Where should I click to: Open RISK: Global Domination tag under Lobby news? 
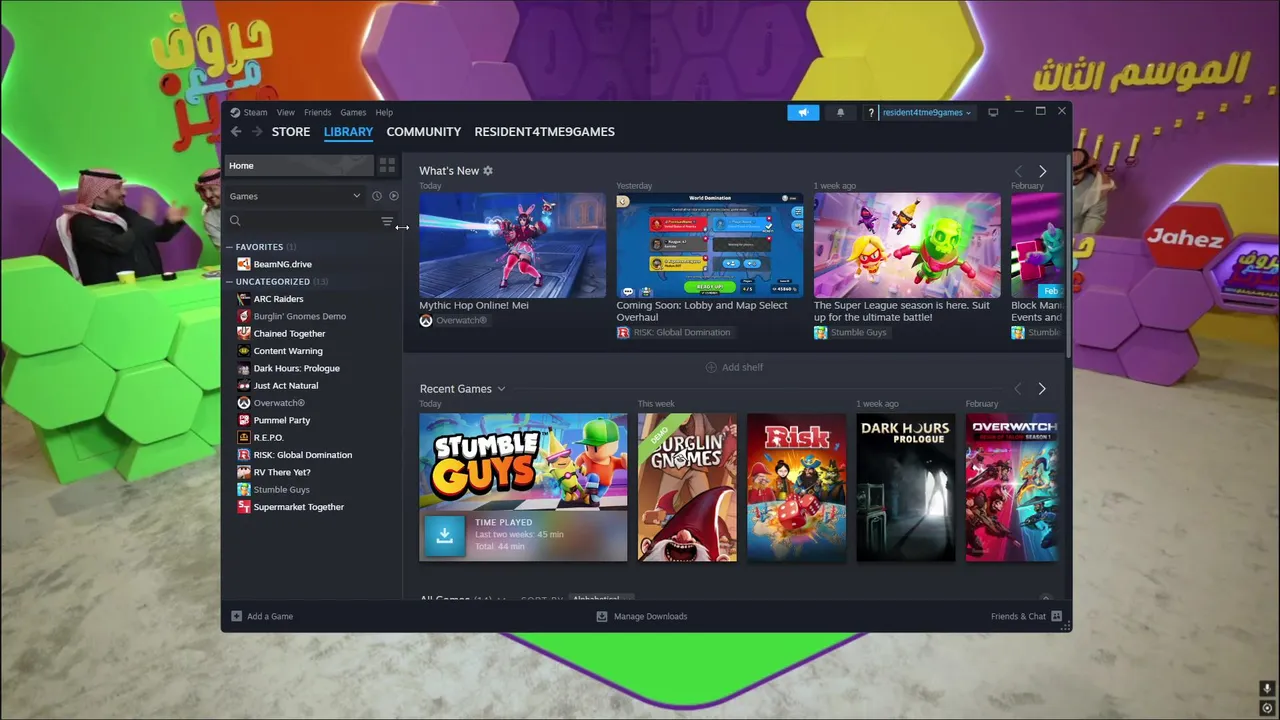tap(674, 332)
